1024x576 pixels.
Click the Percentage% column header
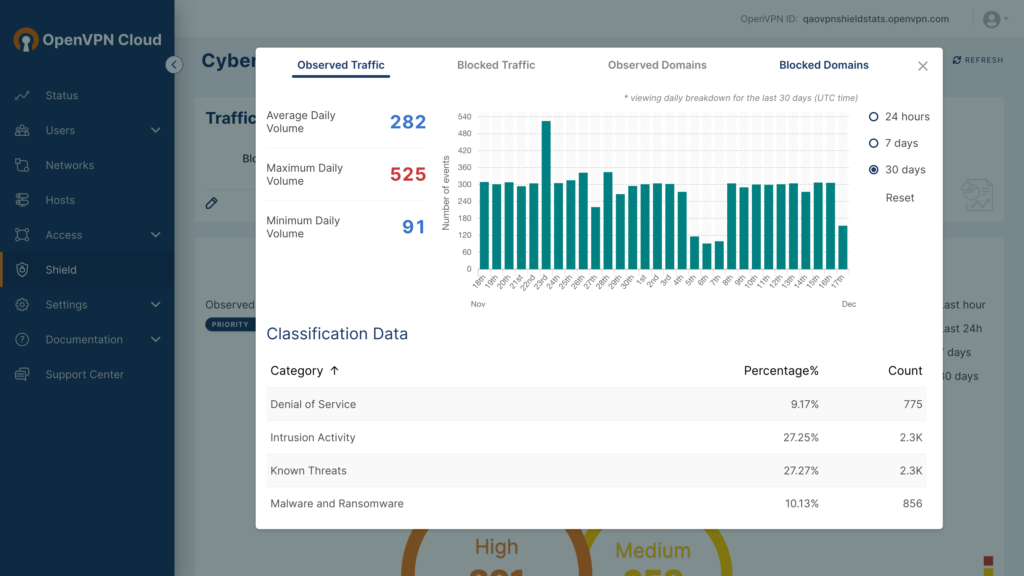click(x=780, y=371)
